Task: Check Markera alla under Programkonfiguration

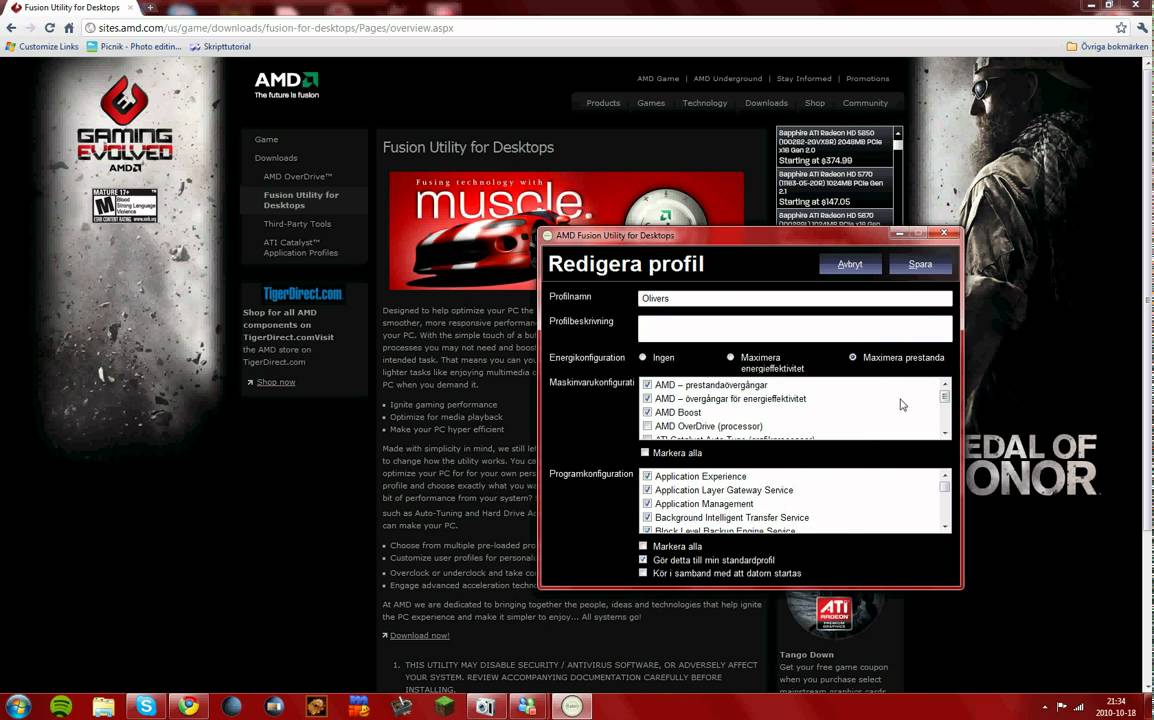Action: pos(643,546)
